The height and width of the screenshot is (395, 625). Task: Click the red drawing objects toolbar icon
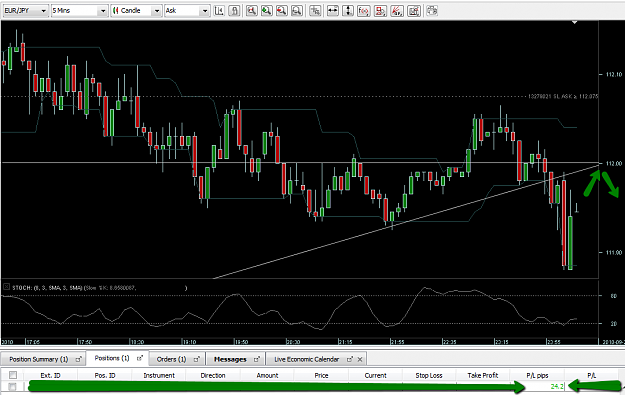coord(380,11)
